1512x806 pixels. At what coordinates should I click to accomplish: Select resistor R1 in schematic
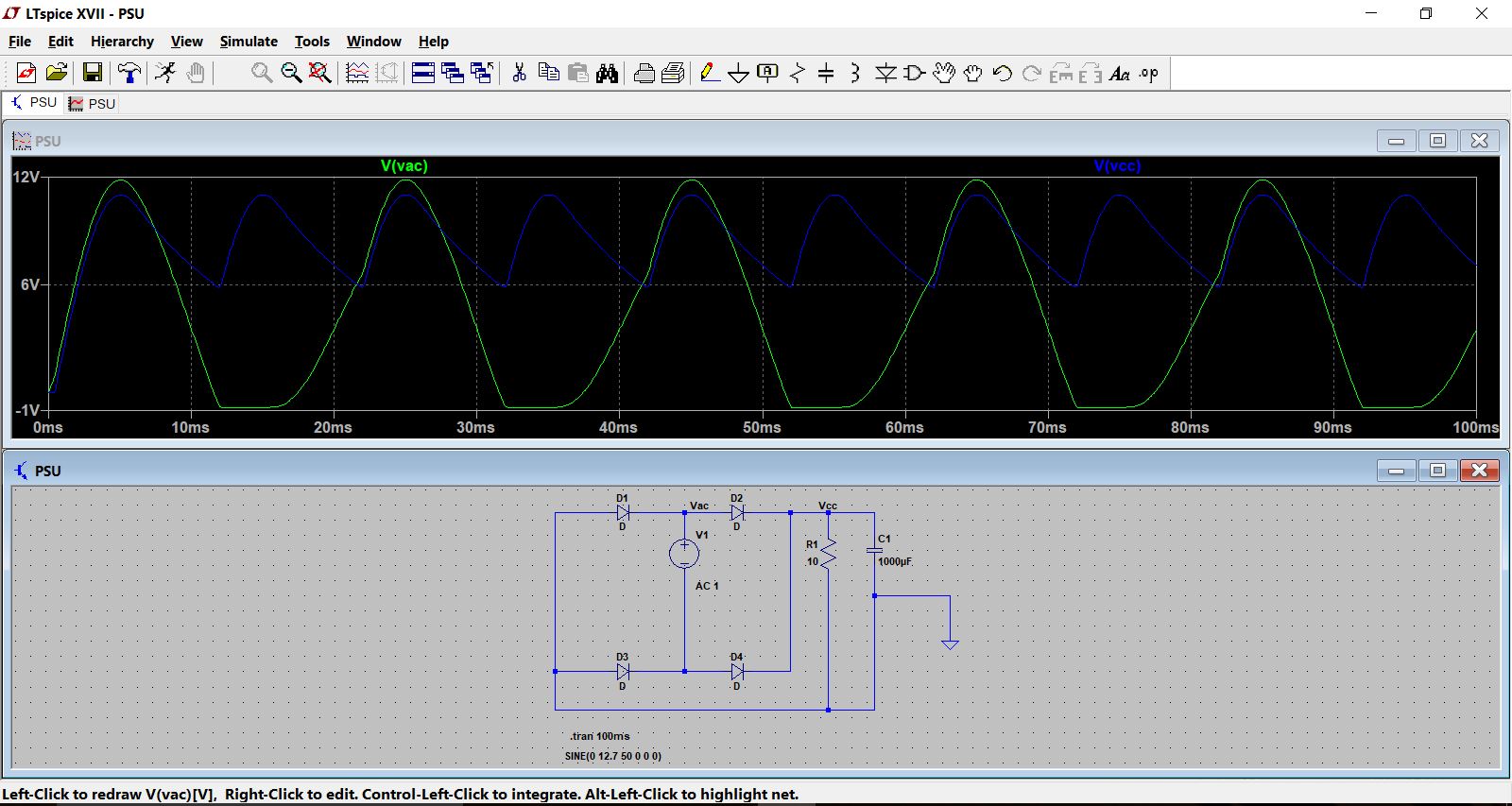[828, 553]
